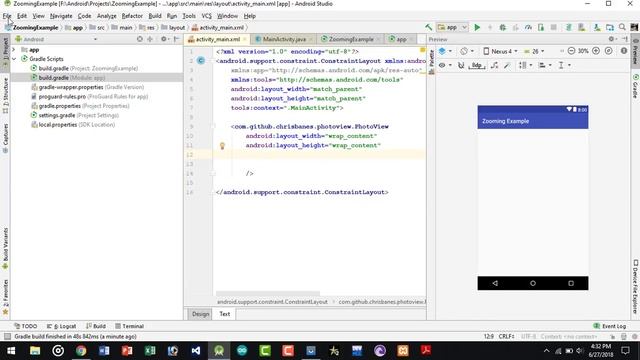Open Project Structure icon in toolbar
This screenshot has height=360, width=640.
pyautogui.click(x=610, y=27)
